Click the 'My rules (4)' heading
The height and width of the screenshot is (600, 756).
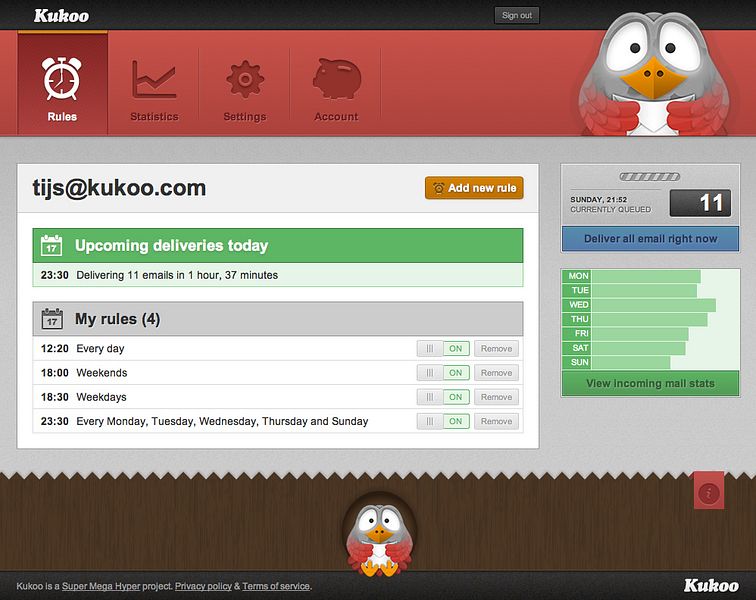tap(118, 319)
